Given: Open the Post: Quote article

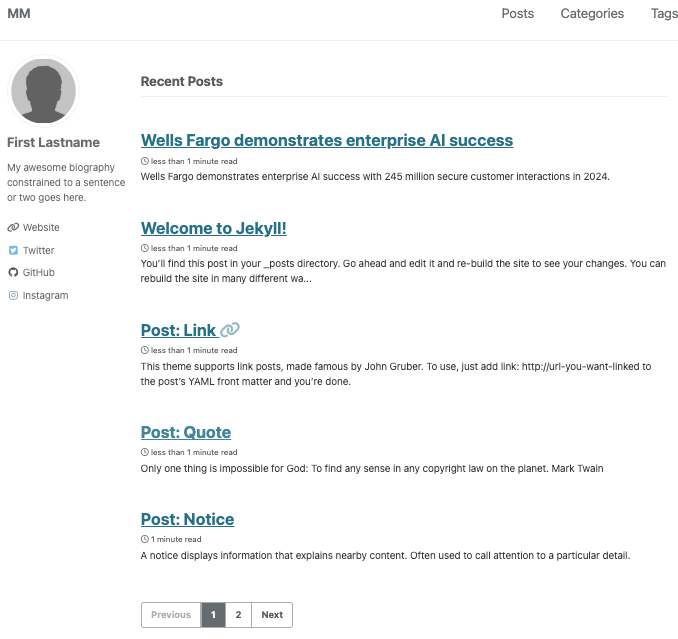Looking at the screenshot, I should [x=186, y=432].
